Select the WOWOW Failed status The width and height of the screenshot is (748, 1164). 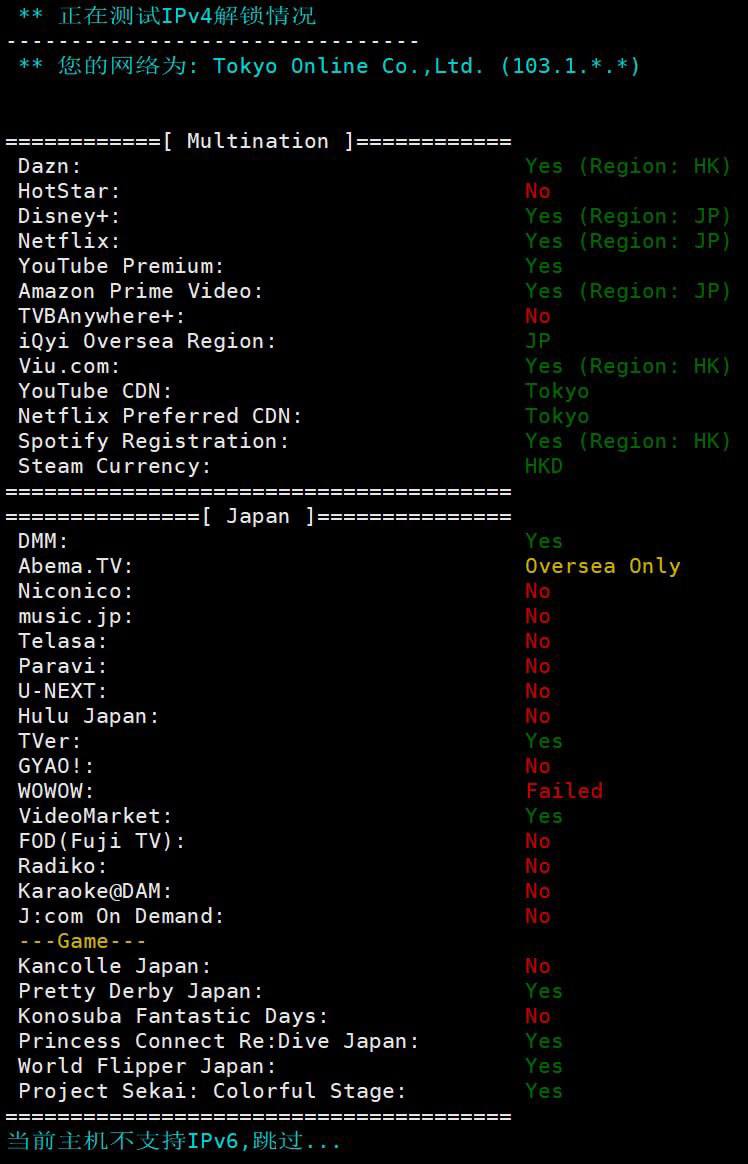point(564,791)
